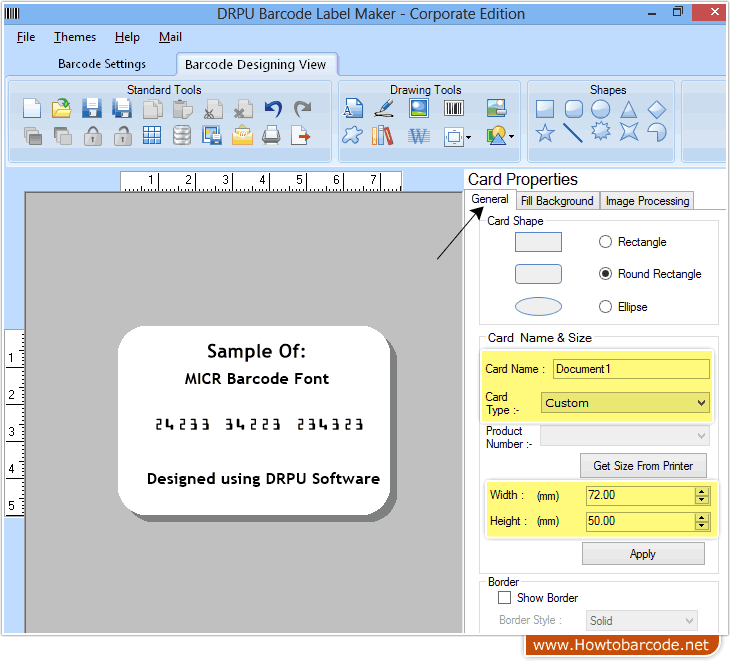Click the Width value field

click(x=641, y=495)
